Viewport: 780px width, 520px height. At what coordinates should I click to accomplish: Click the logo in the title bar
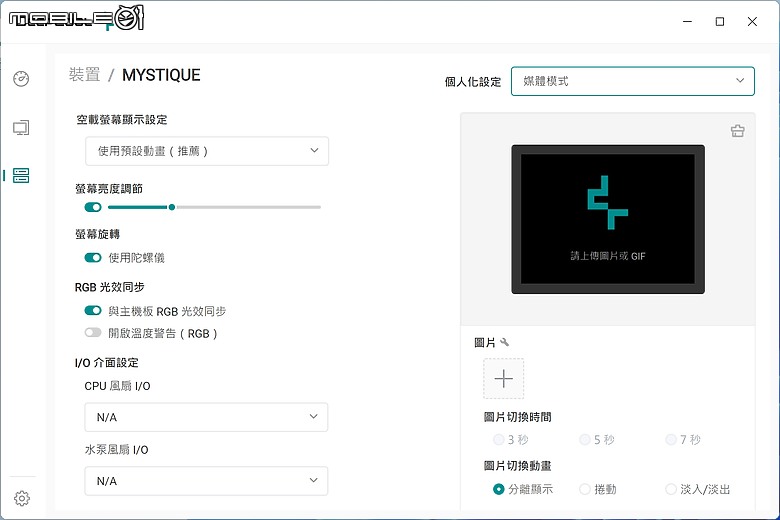coord(77,19)
